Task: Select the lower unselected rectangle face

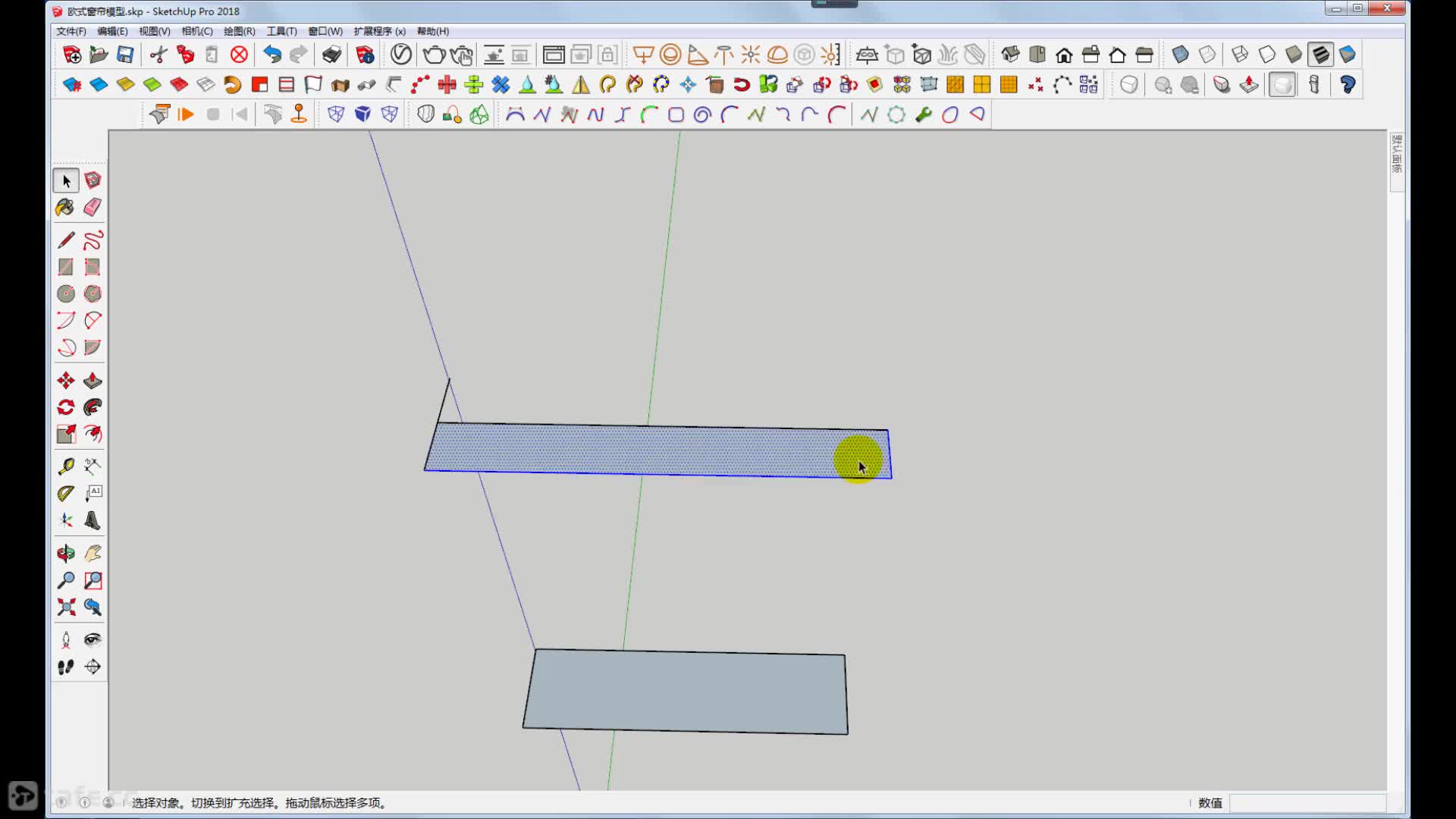Action: pyautogui.click(x=686, y=692)
